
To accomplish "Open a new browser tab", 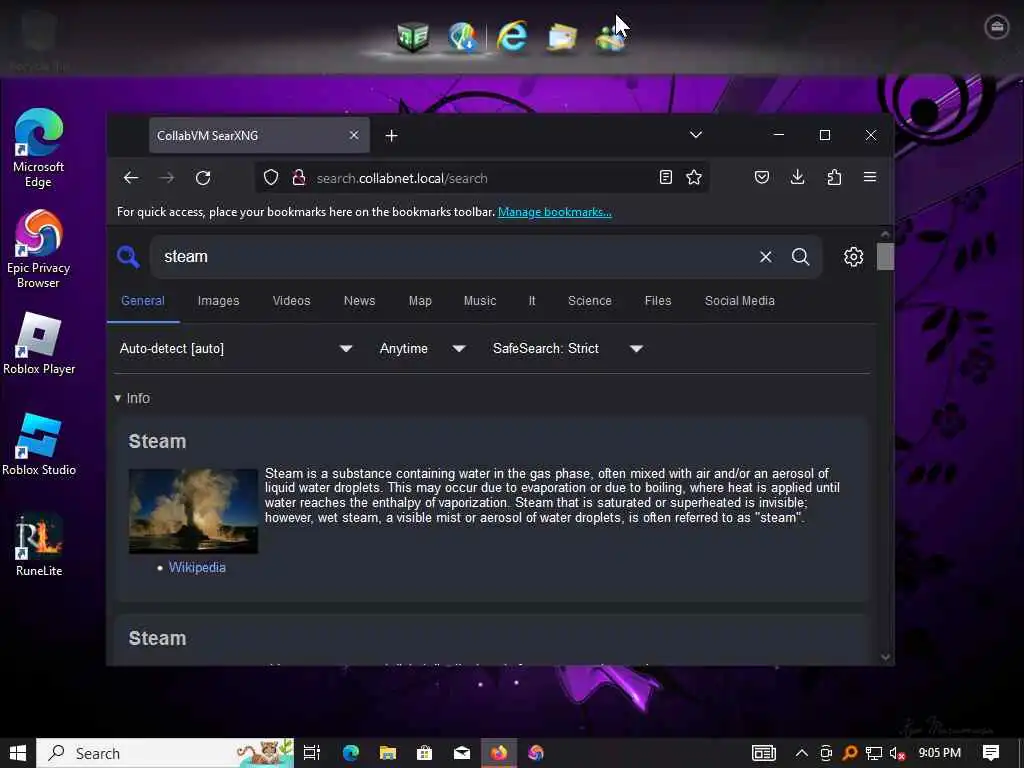I will pyautogui.click(x=391, y=135).
